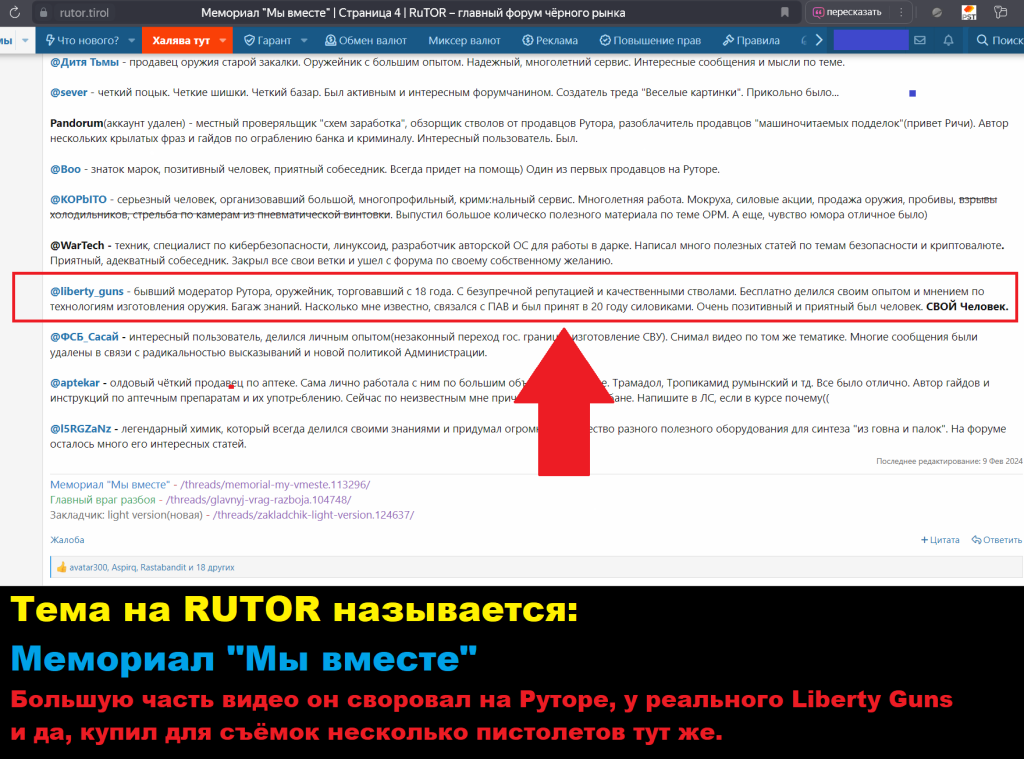
Task: Open @liberty_guns user profile link
Action: [87, 291]
